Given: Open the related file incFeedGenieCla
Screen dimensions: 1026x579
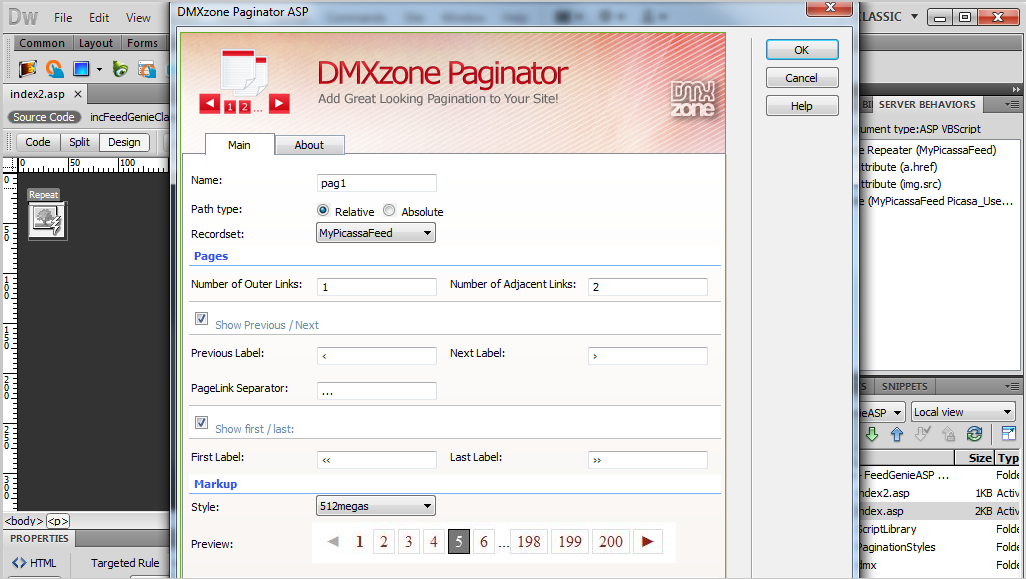Looking at the screenshot, I should click(x=130, y=117).
